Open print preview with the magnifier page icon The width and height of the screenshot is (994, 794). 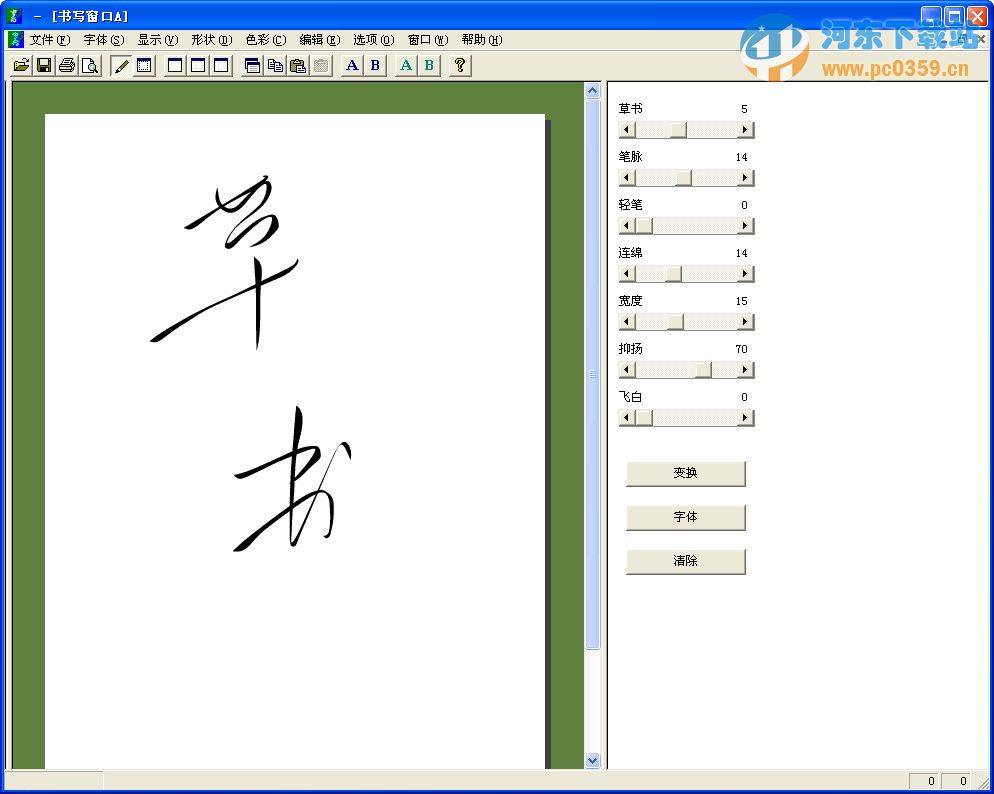[x=90, y=65]
